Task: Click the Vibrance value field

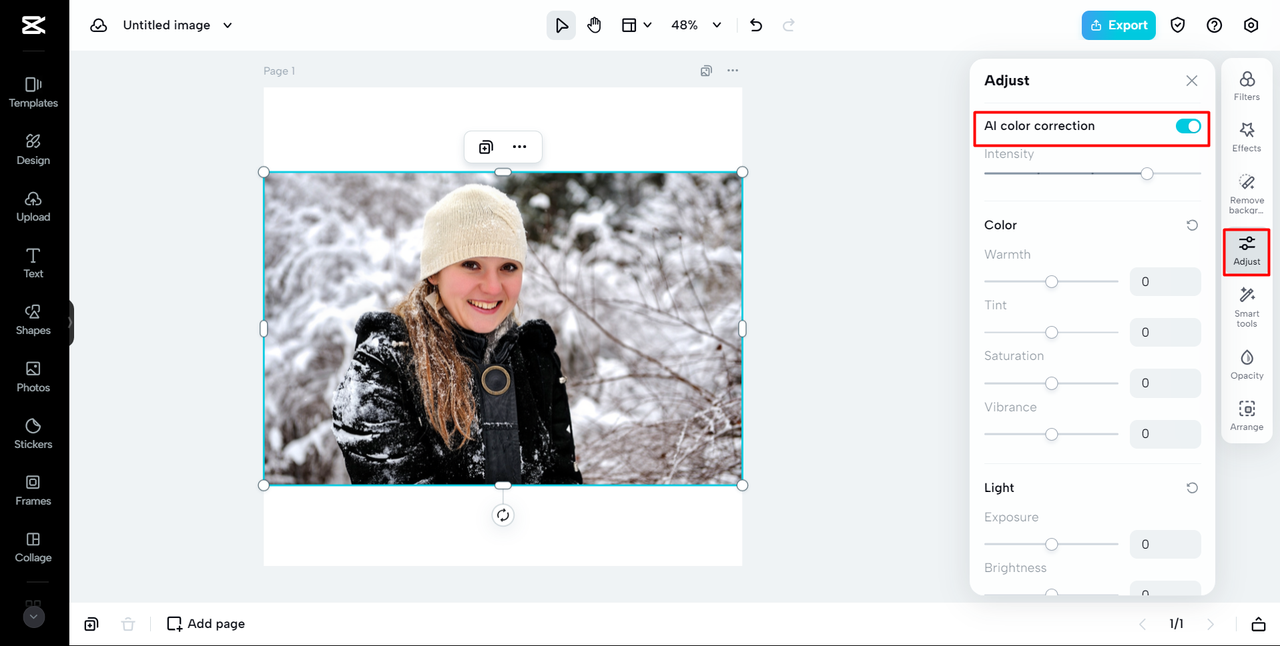Action: 1165,434
